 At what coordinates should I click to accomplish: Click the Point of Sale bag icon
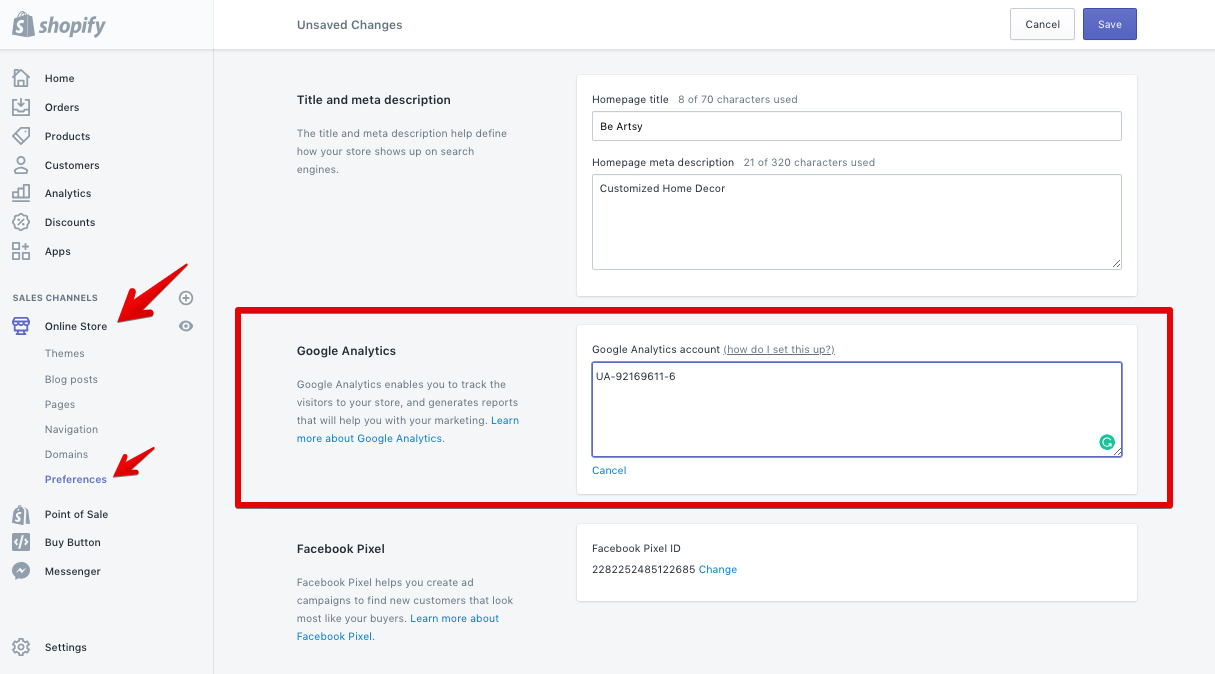[21, 514]
